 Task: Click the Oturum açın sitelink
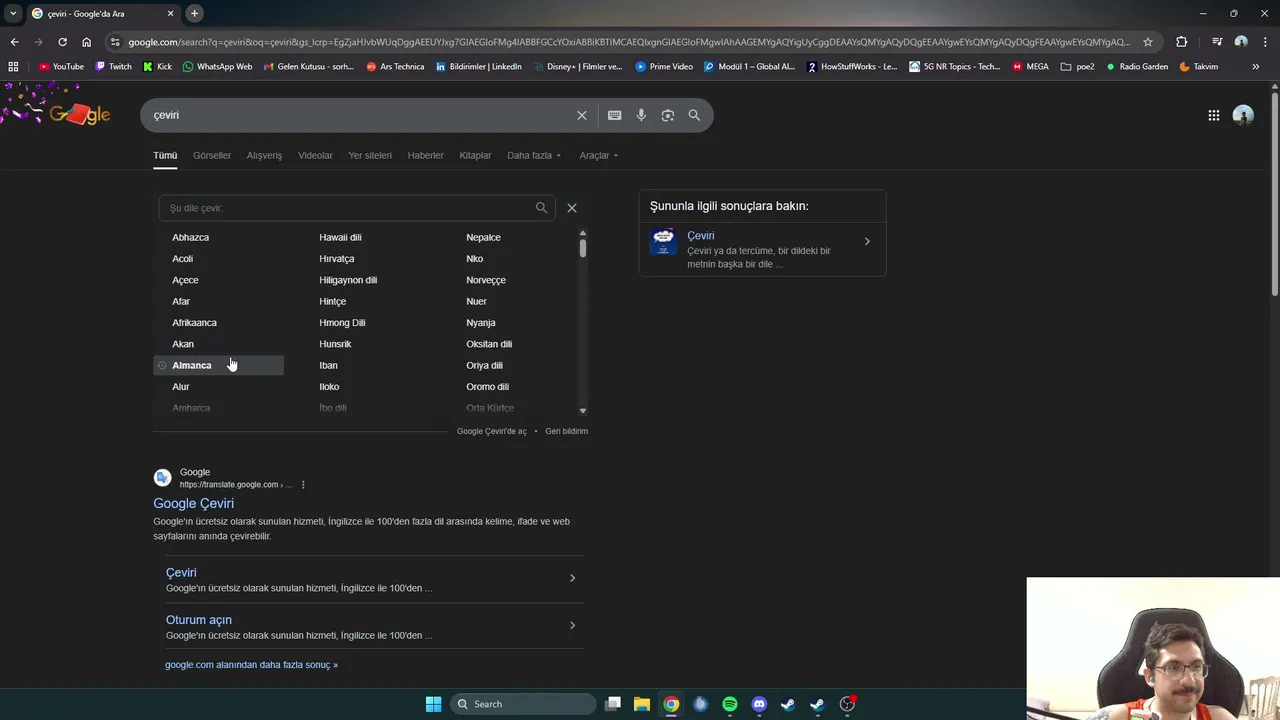pos(198,620)
